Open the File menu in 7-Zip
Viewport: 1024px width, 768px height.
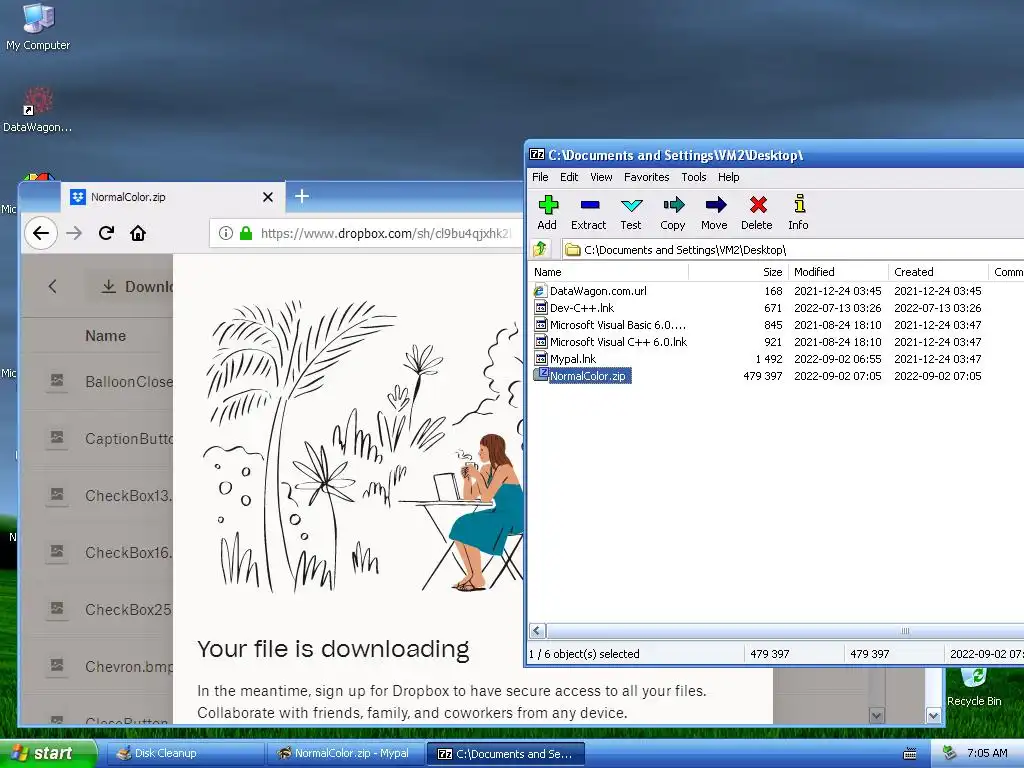tap(540, 177)
